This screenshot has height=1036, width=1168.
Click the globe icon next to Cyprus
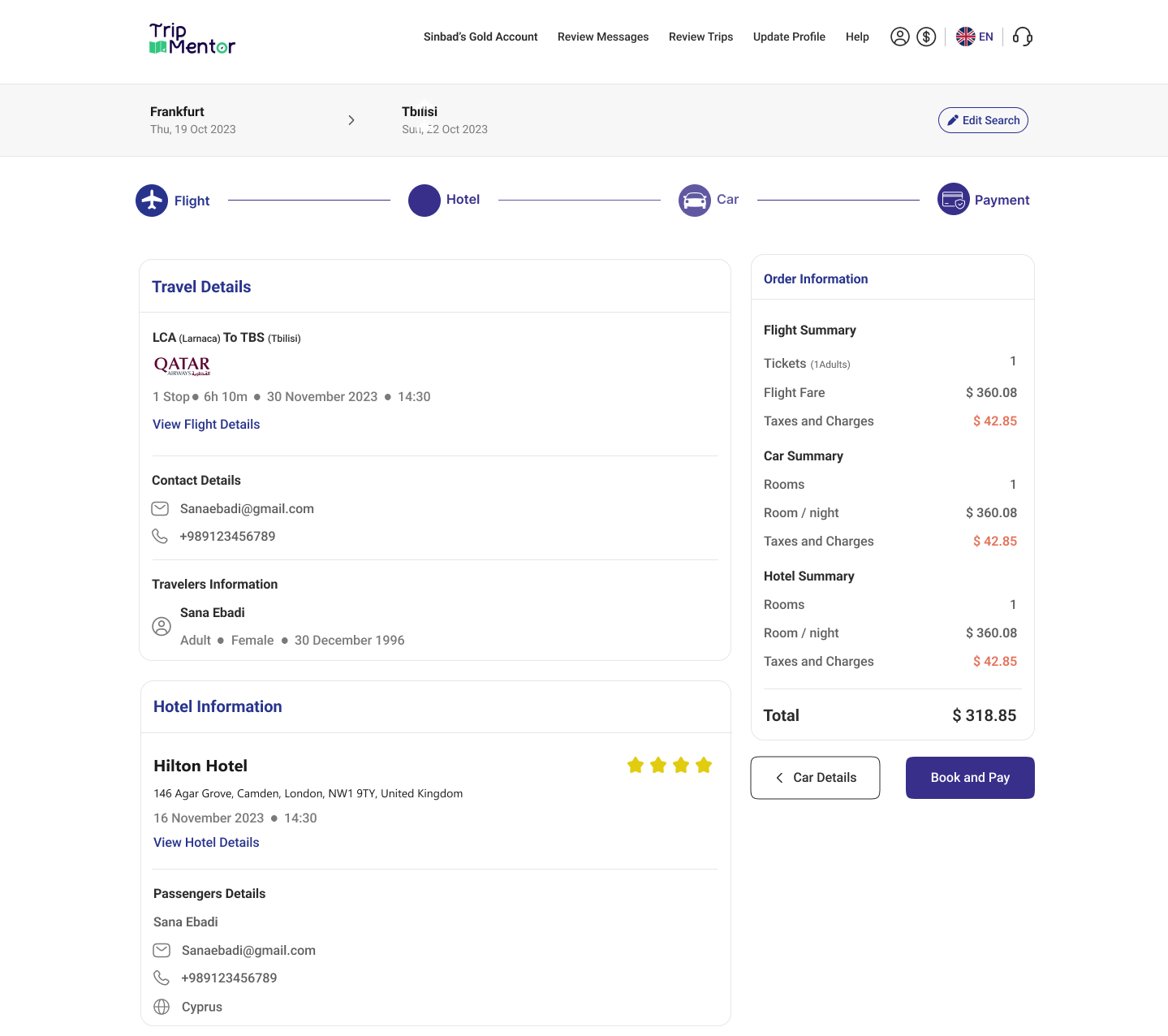point(162,1007)
